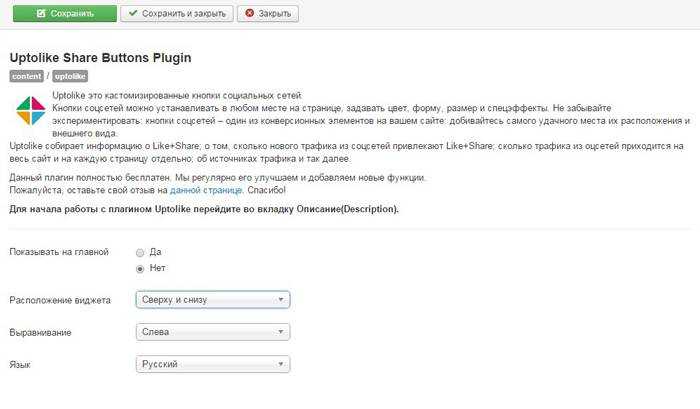Open the данной странице link
Image resolution: width=700 pixels, height=409 pixels.
tap(206, 190)
